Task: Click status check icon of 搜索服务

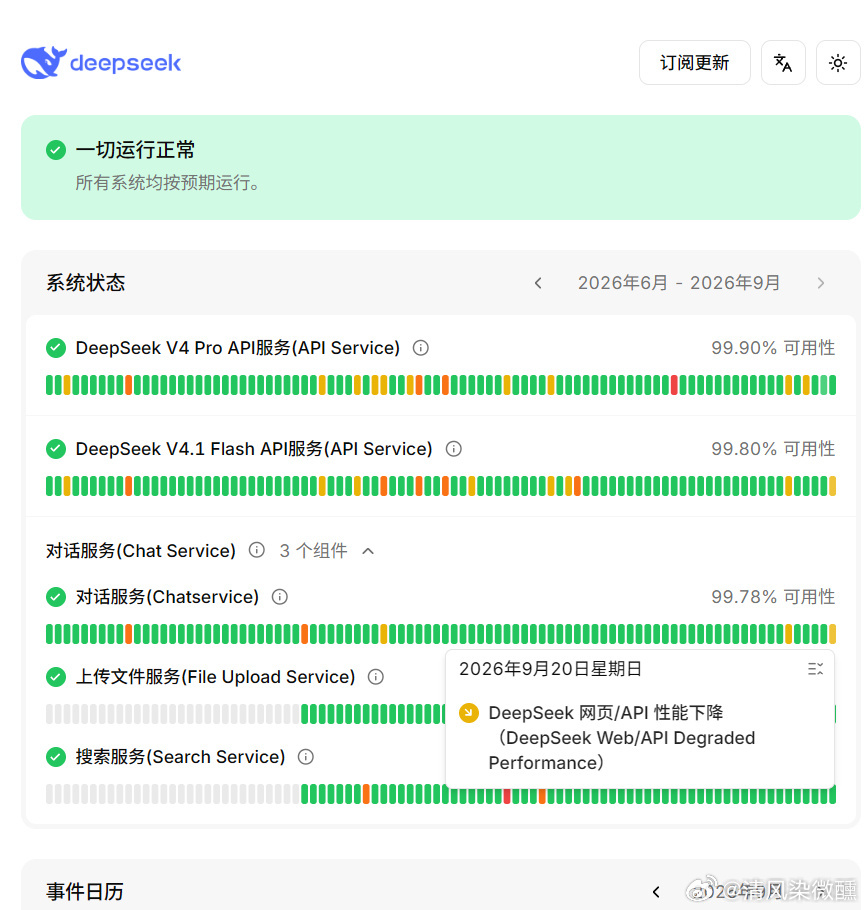Action: coord(56,757)
